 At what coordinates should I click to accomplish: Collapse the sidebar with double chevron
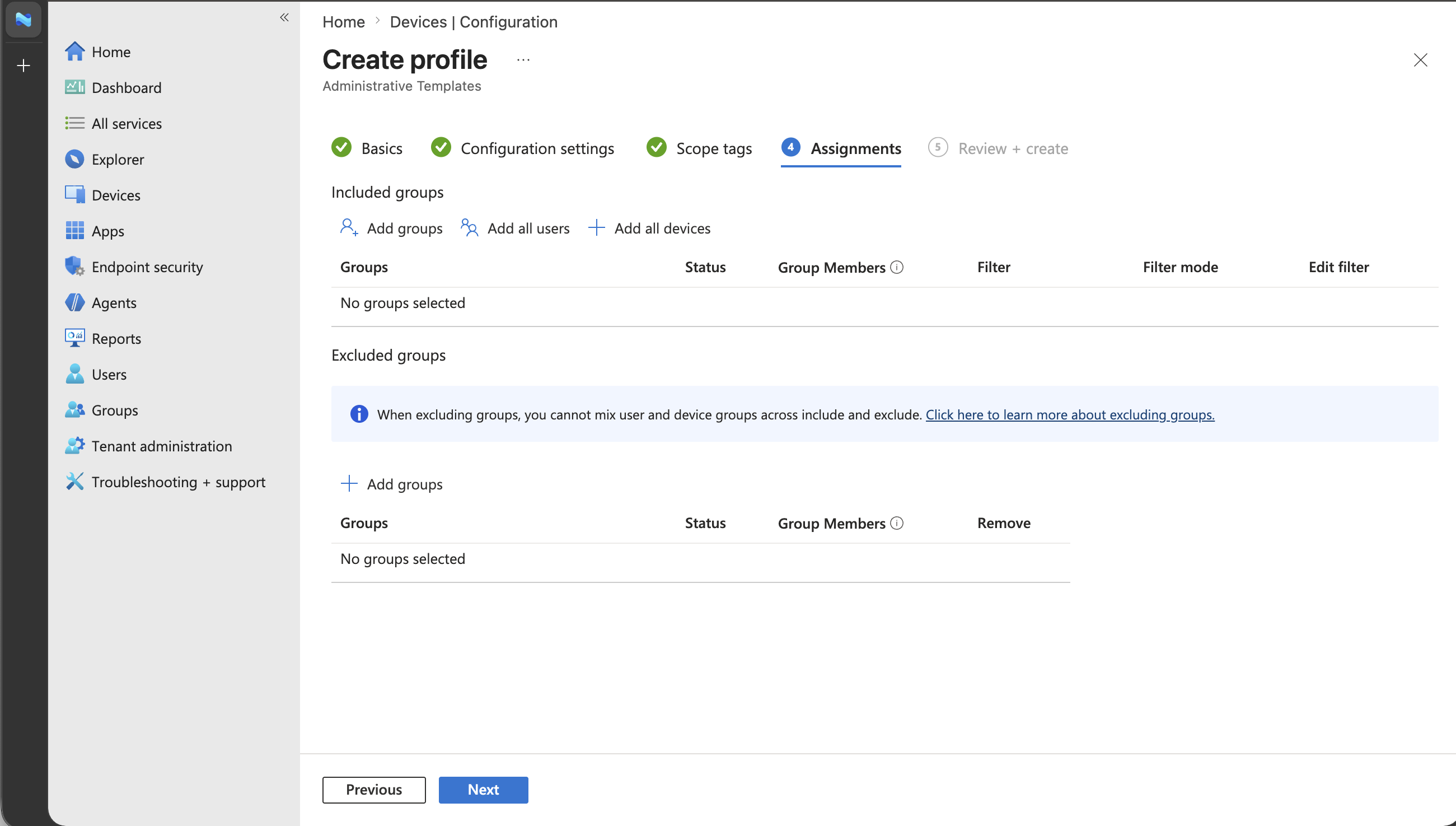[x=284, y=17]
